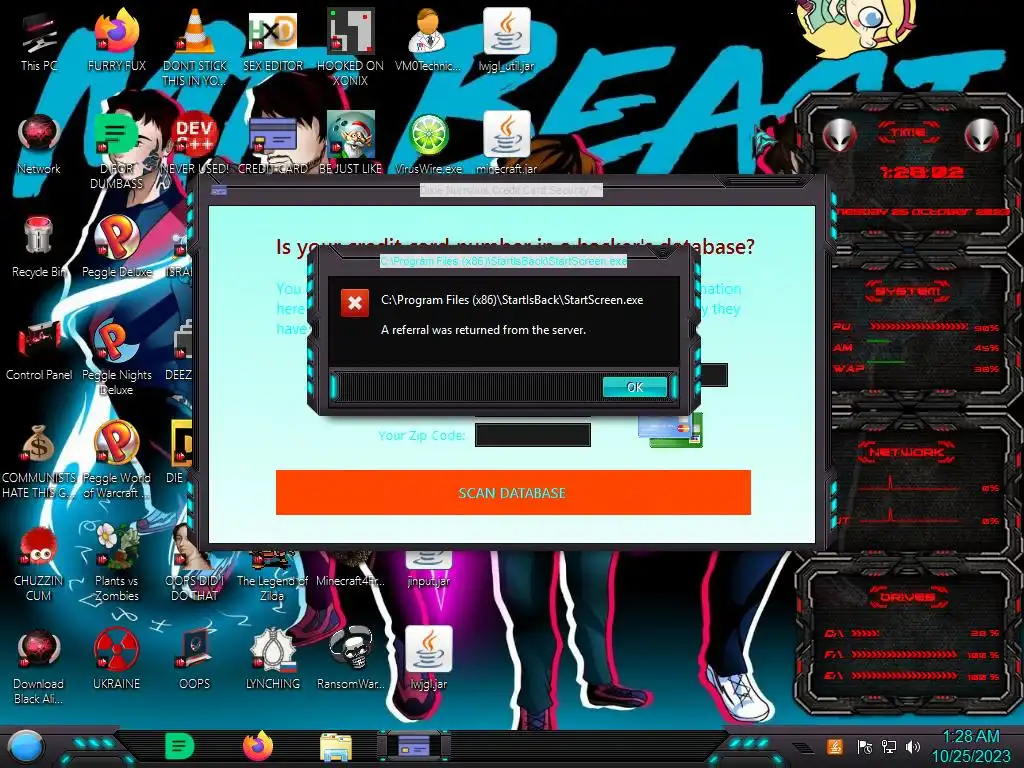The width and height of the screenshot is (1024, 768).
Task: Open the CREDIT CARD desktop icon
Action: (273, 144)
